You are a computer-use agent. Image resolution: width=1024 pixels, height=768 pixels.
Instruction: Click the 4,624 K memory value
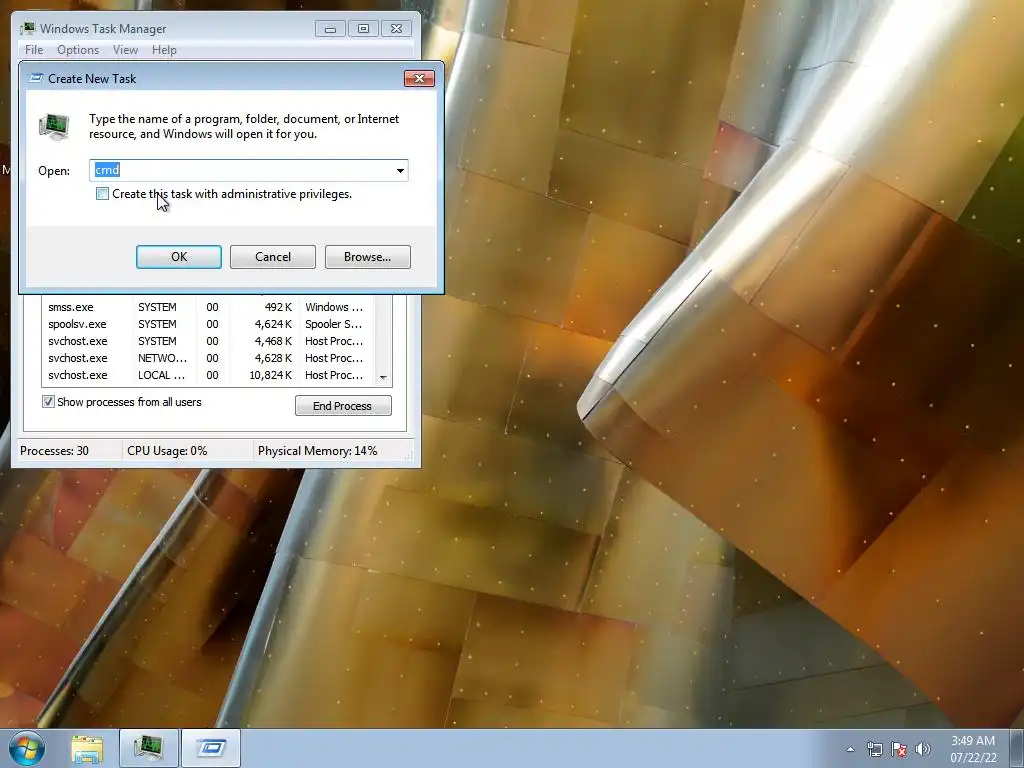coord(273,324)
